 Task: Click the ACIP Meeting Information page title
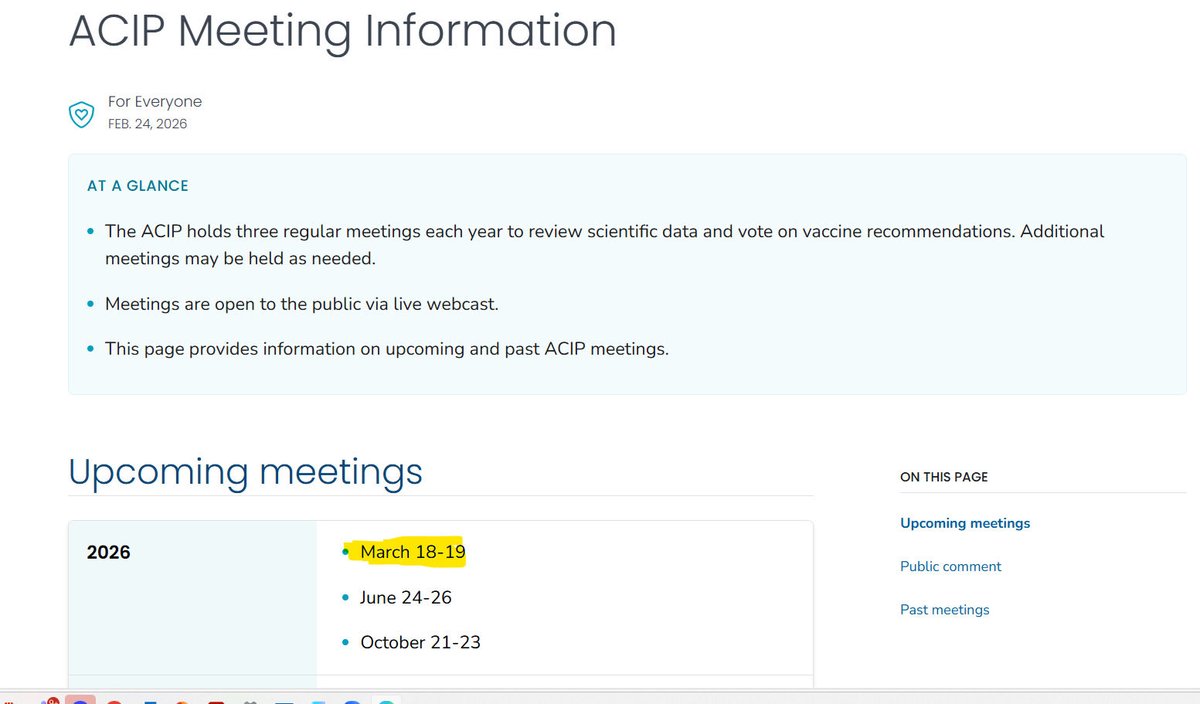click(x=342, y=30)
